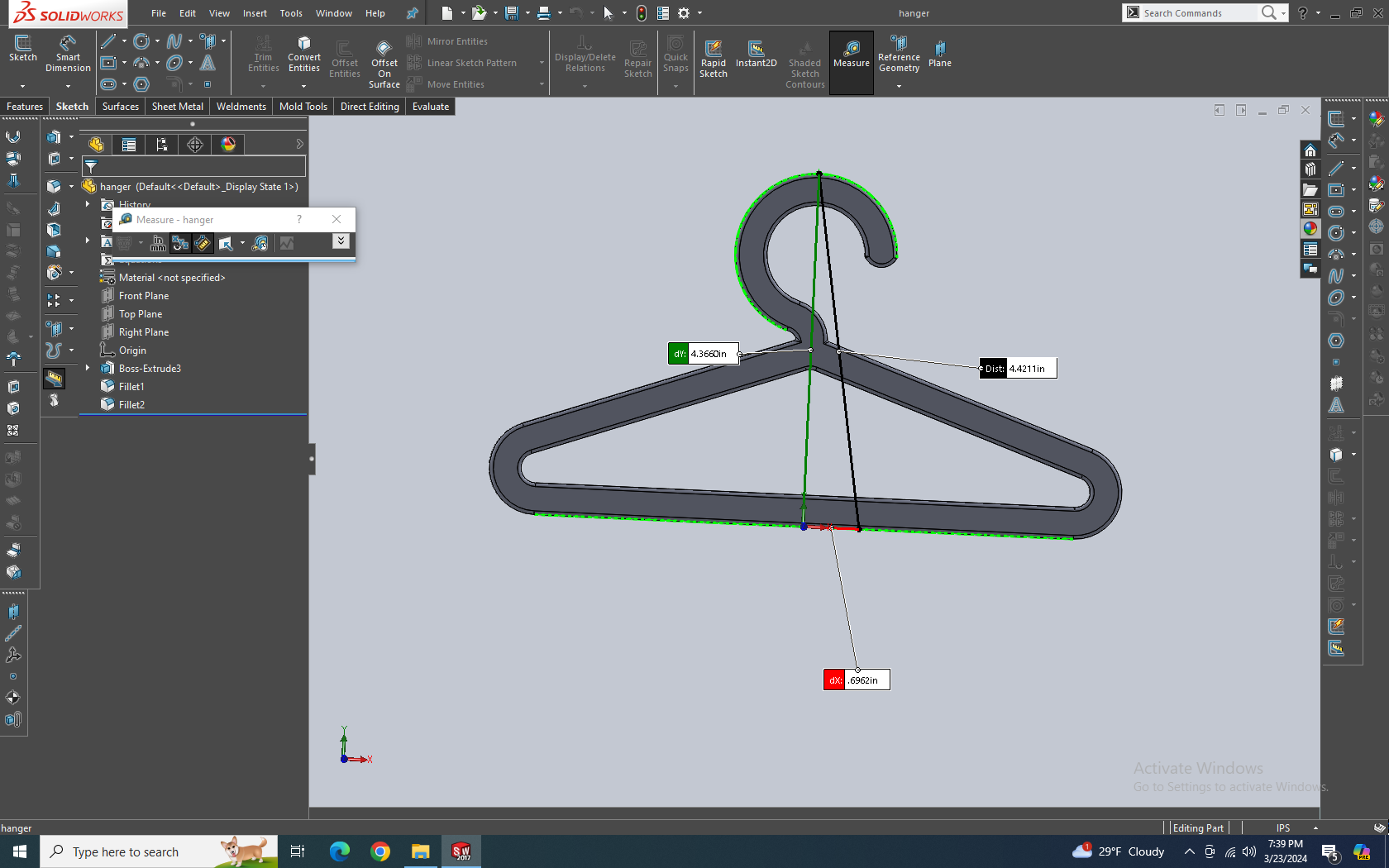
Task: Click the help question mark in Measure dialog
Action: coord(299,219)
